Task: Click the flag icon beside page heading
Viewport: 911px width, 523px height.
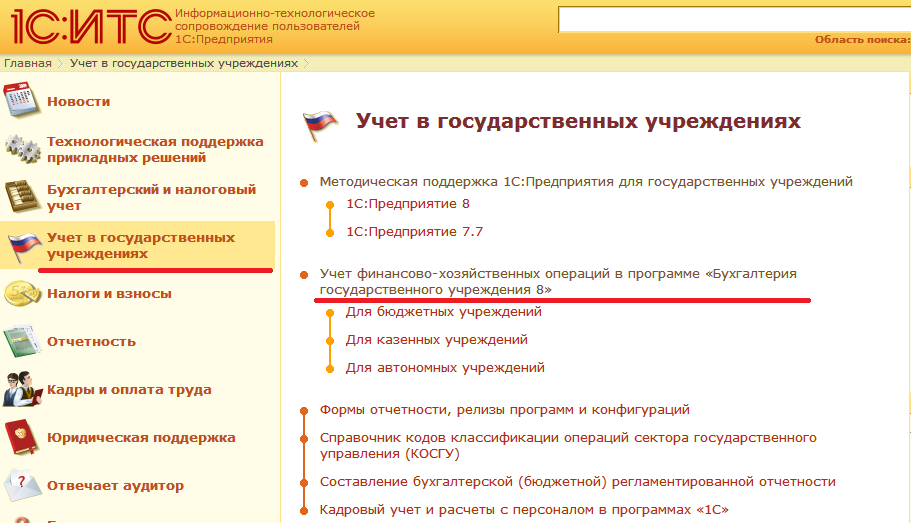Action: [x=320, y=126]
